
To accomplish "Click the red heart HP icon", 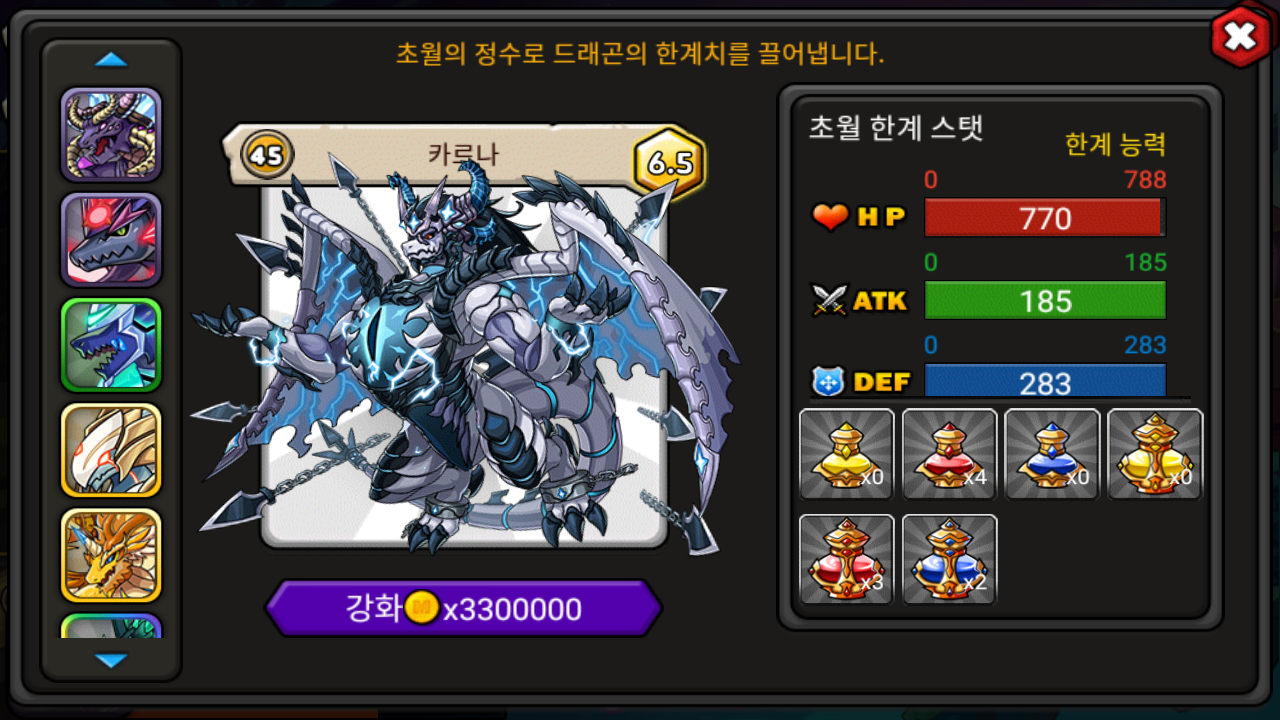I will click(830, 217).
